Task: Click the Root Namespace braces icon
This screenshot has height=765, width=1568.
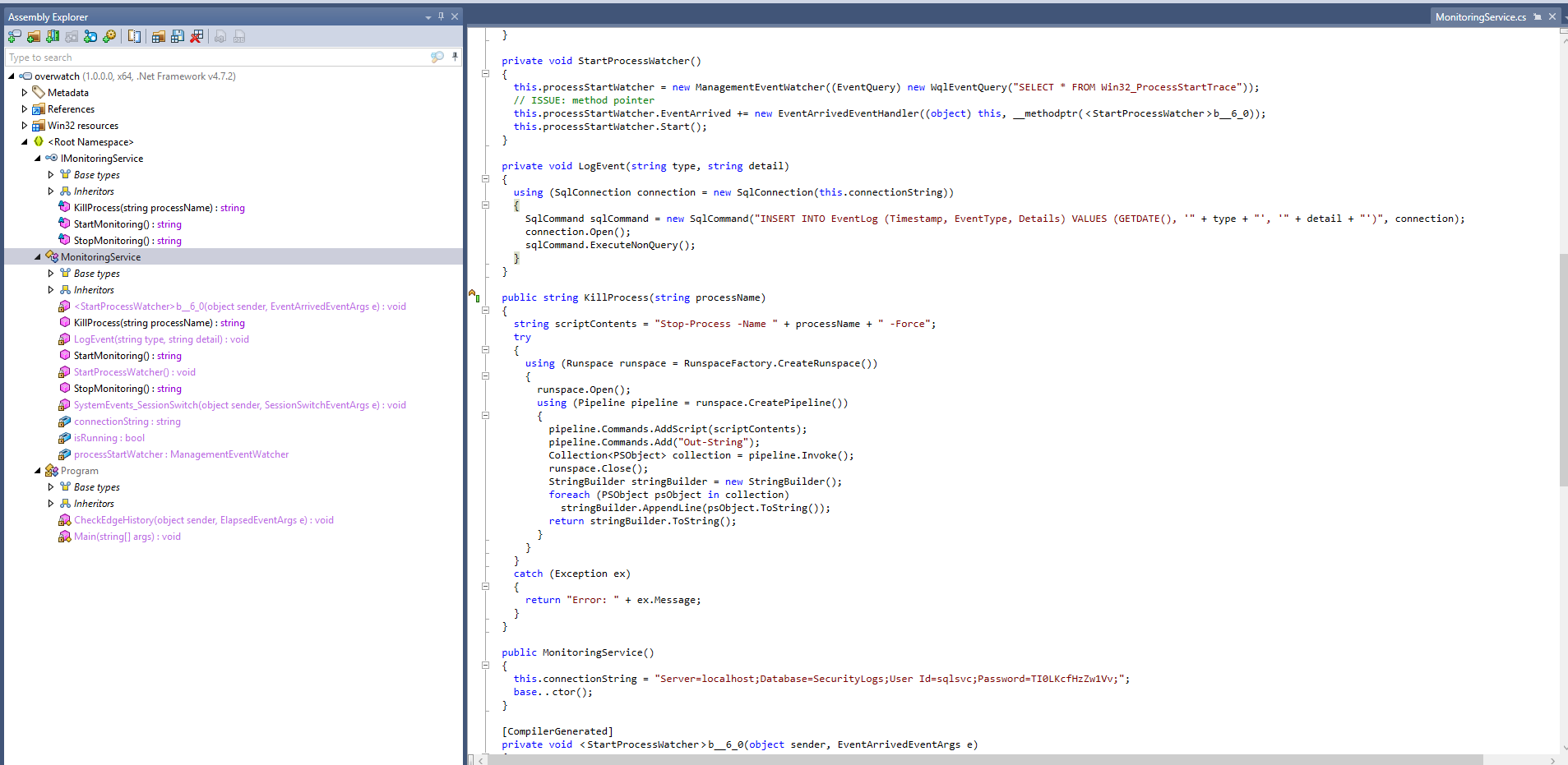Action: point(39,141)
